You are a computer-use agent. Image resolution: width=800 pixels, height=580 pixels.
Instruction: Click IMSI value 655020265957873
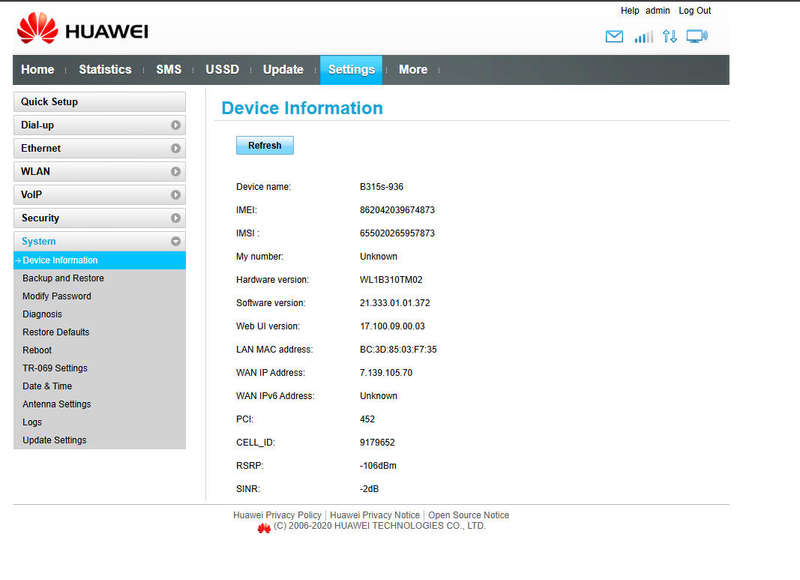coord(397,233)
